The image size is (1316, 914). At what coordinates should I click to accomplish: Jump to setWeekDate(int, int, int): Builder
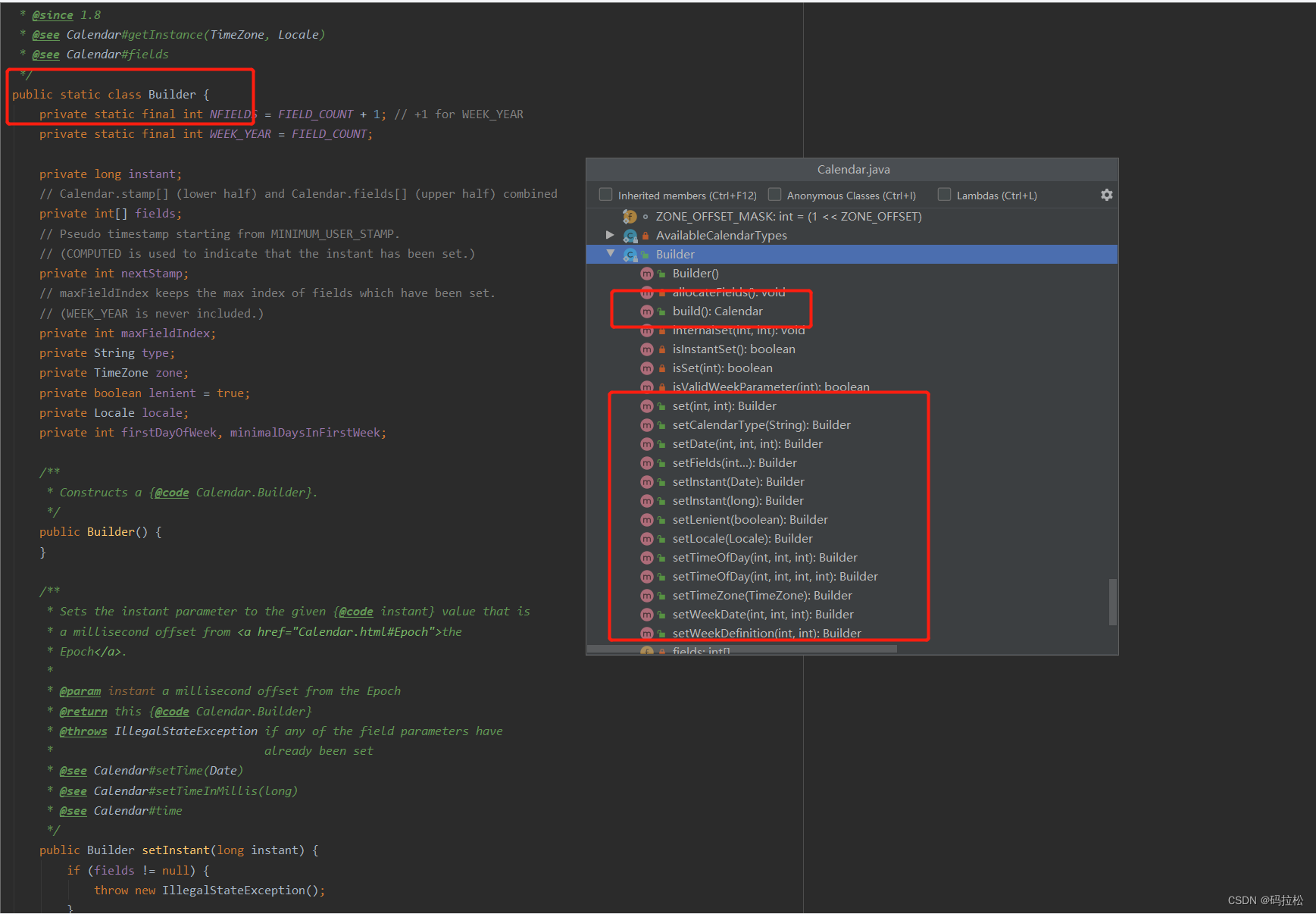763,615
